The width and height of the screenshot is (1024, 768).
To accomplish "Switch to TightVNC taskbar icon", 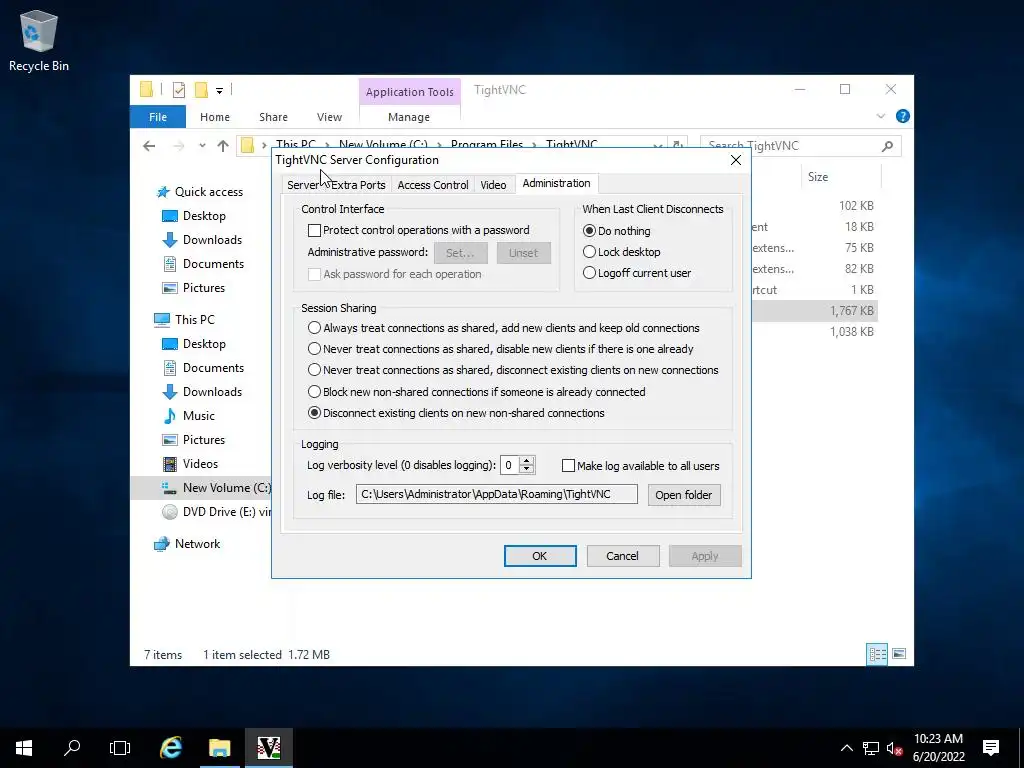I will coord(268,748).
